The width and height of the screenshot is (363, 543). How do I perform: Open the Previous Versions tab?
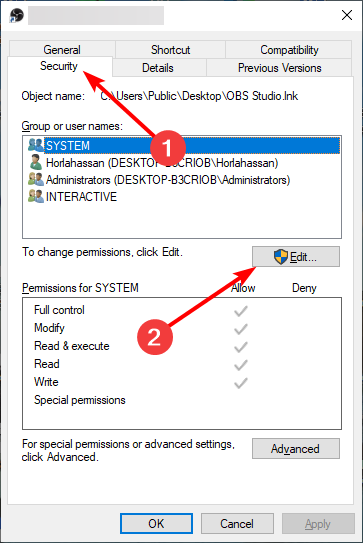click(x=280, y=68)
